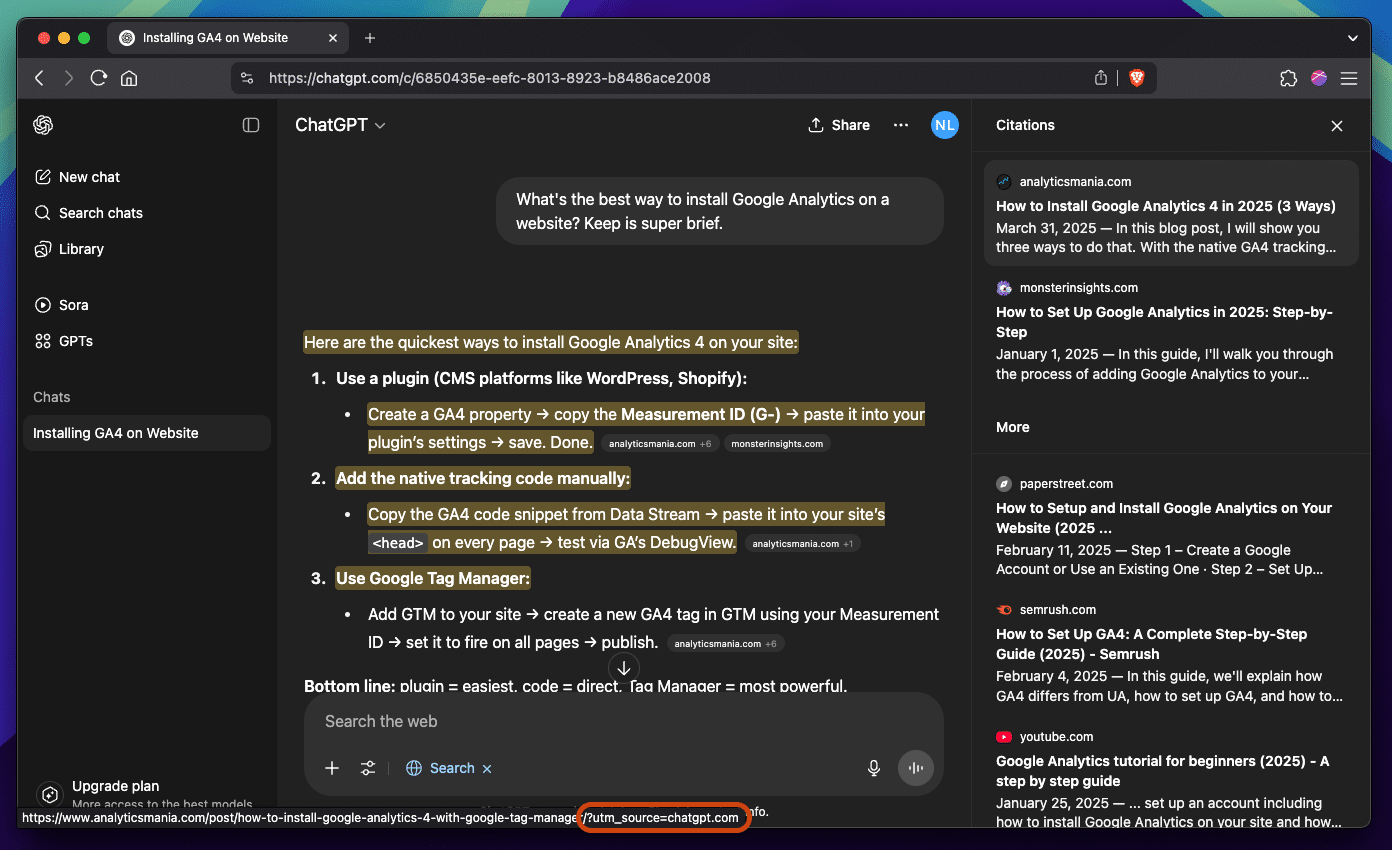The image size is (1392, 850).
Task: Click the browser forward arrow
Action: [x=69, y=78]
